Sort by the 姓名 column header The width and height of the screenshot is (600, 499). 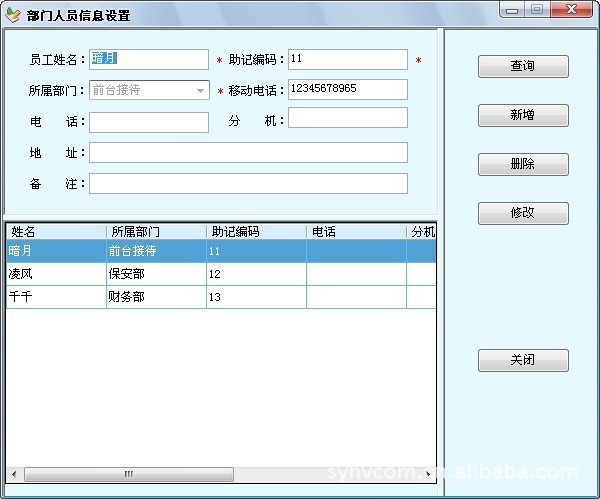tap(55, 232)
